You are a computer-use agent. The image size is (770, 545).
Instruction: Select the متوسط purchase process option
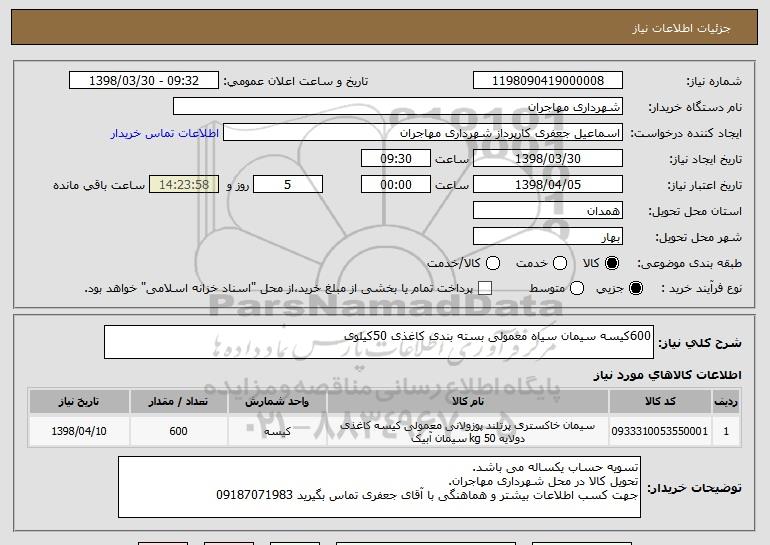tap(577, 288)
